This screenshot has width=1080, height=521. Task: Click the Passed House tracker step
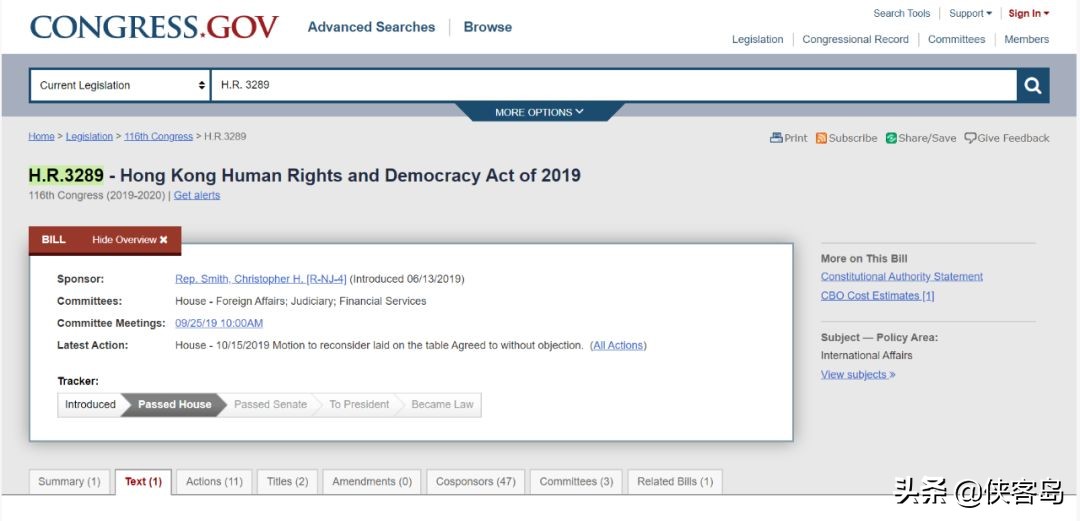point(174,405)
